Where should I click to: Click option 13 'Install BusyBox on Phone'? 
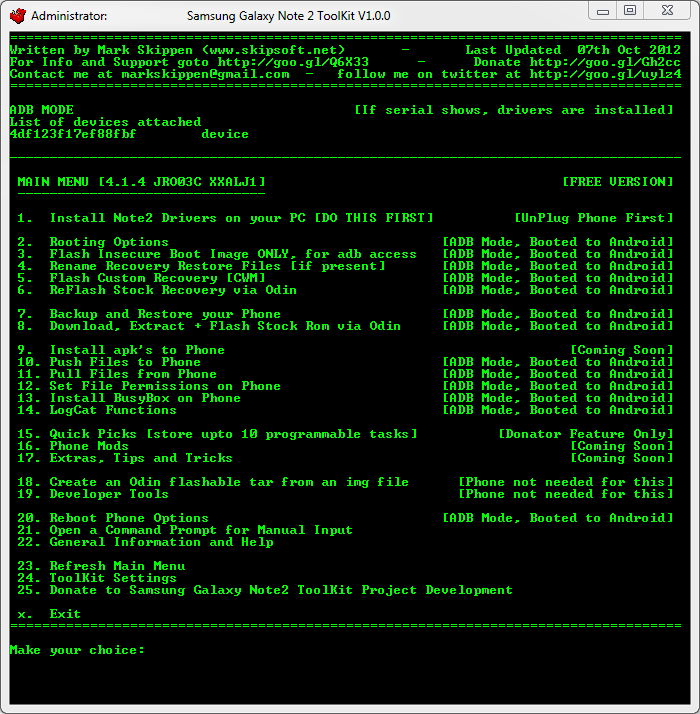tap(129, 398)
